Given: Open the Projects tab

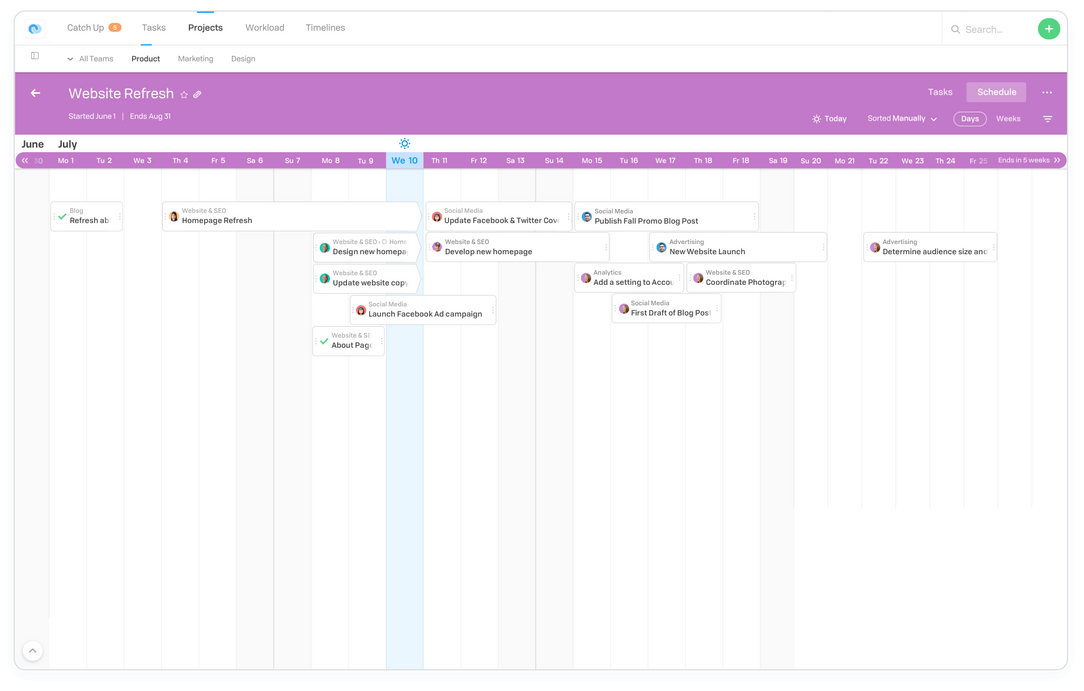Looking at the screenshot, I should [x=205, y=28].
